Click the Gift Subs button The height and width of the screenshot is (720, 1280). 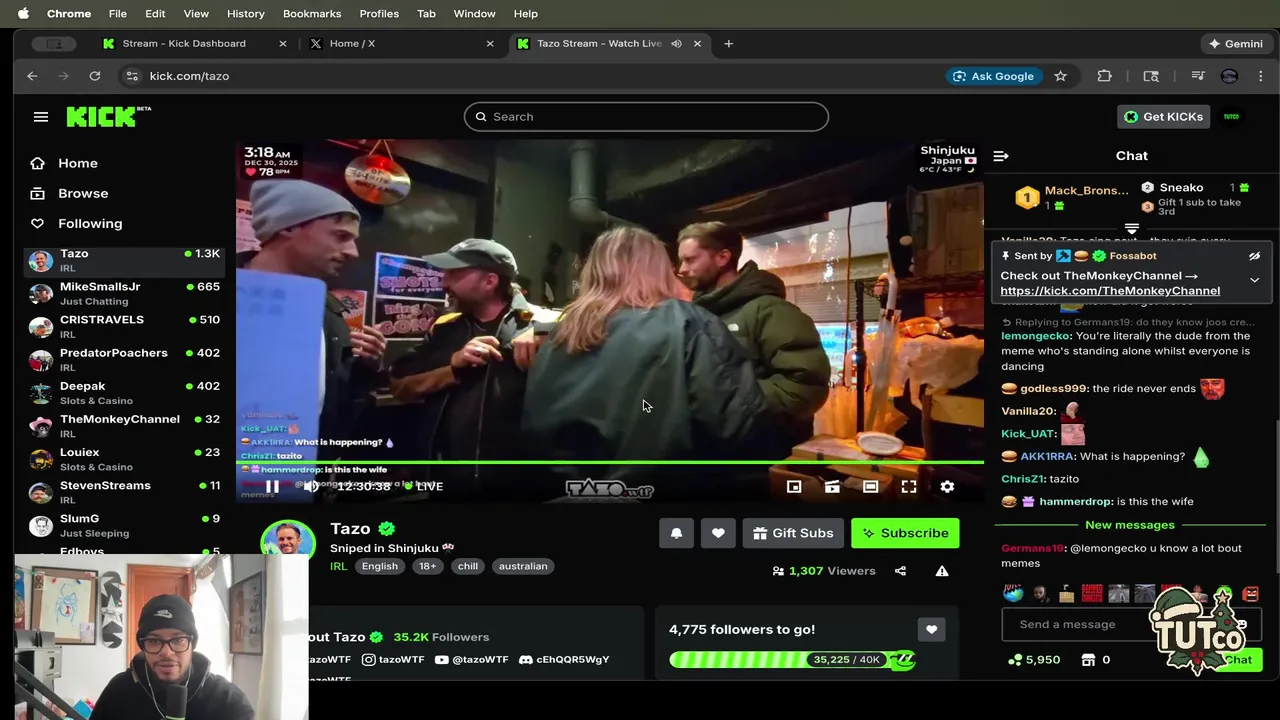coord(794,533)
